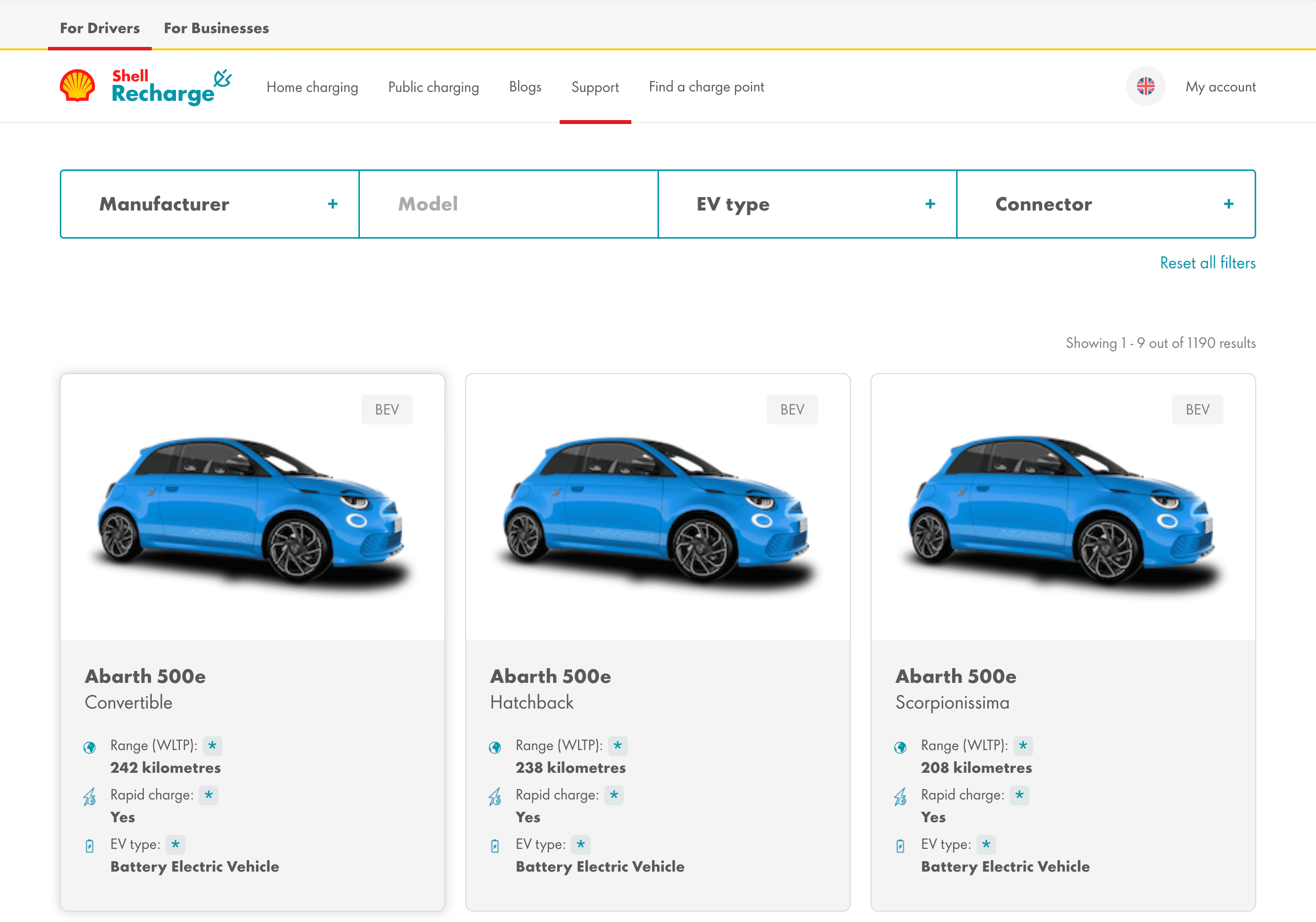The image size is (1316, 922).
Task: Click Rapid charge info asterisk on Hatchback card
Action: click(x=614, y=795)
